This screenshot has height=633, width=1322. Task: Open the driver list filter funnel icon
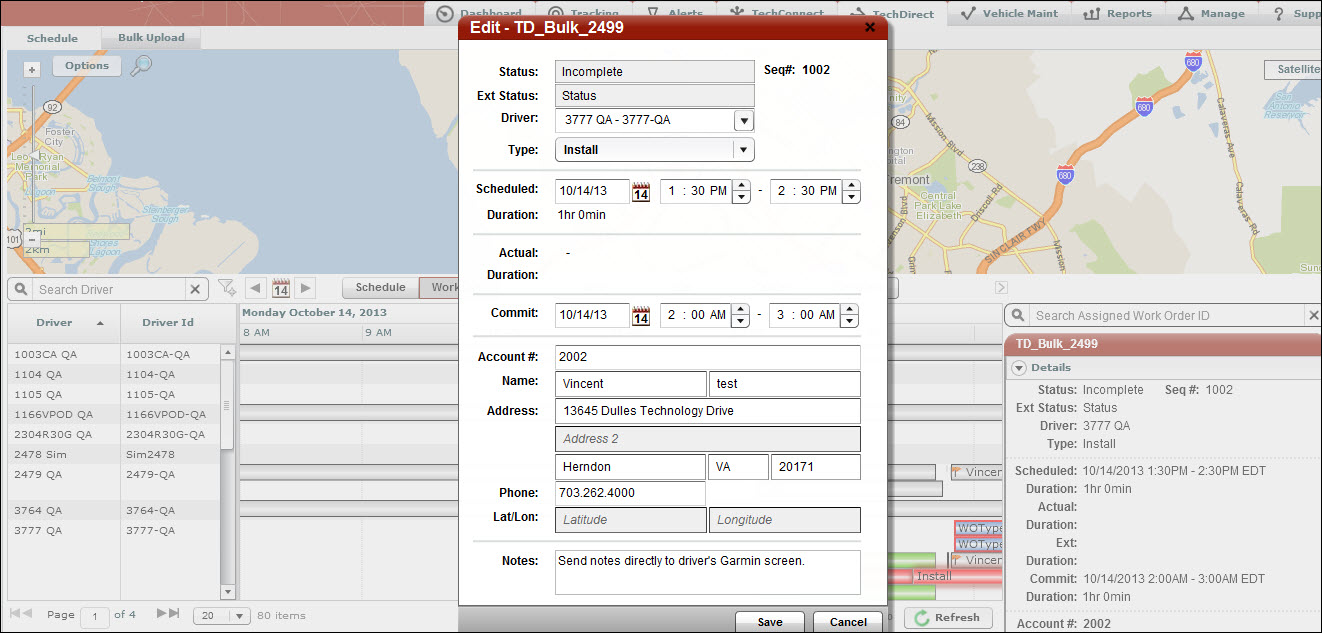227,288
